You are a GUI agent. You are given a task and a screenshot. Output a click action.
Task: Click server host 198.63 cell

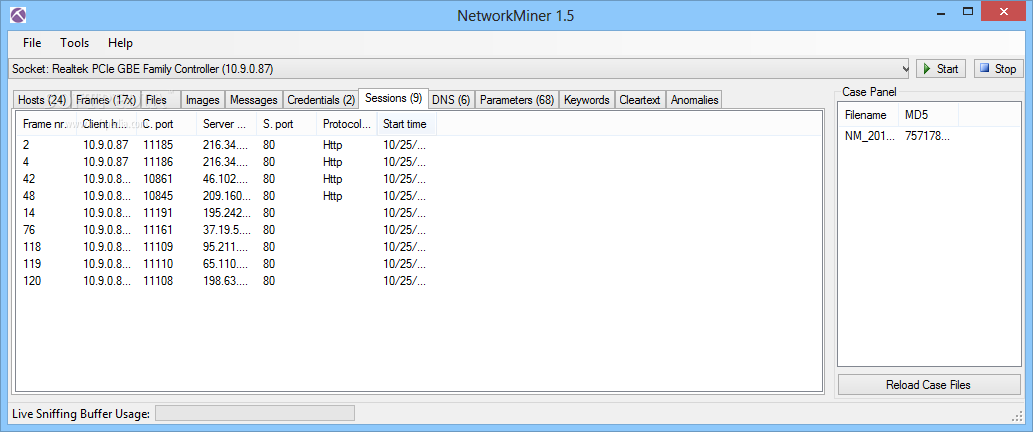227,281
